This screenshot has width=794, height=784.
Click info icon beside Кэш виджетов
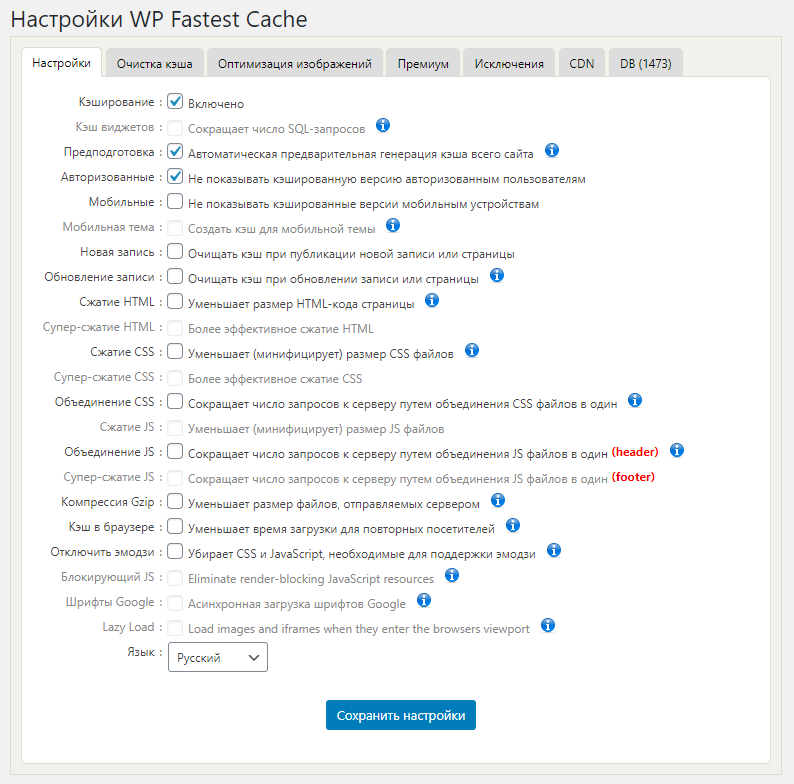pos(383,126)
